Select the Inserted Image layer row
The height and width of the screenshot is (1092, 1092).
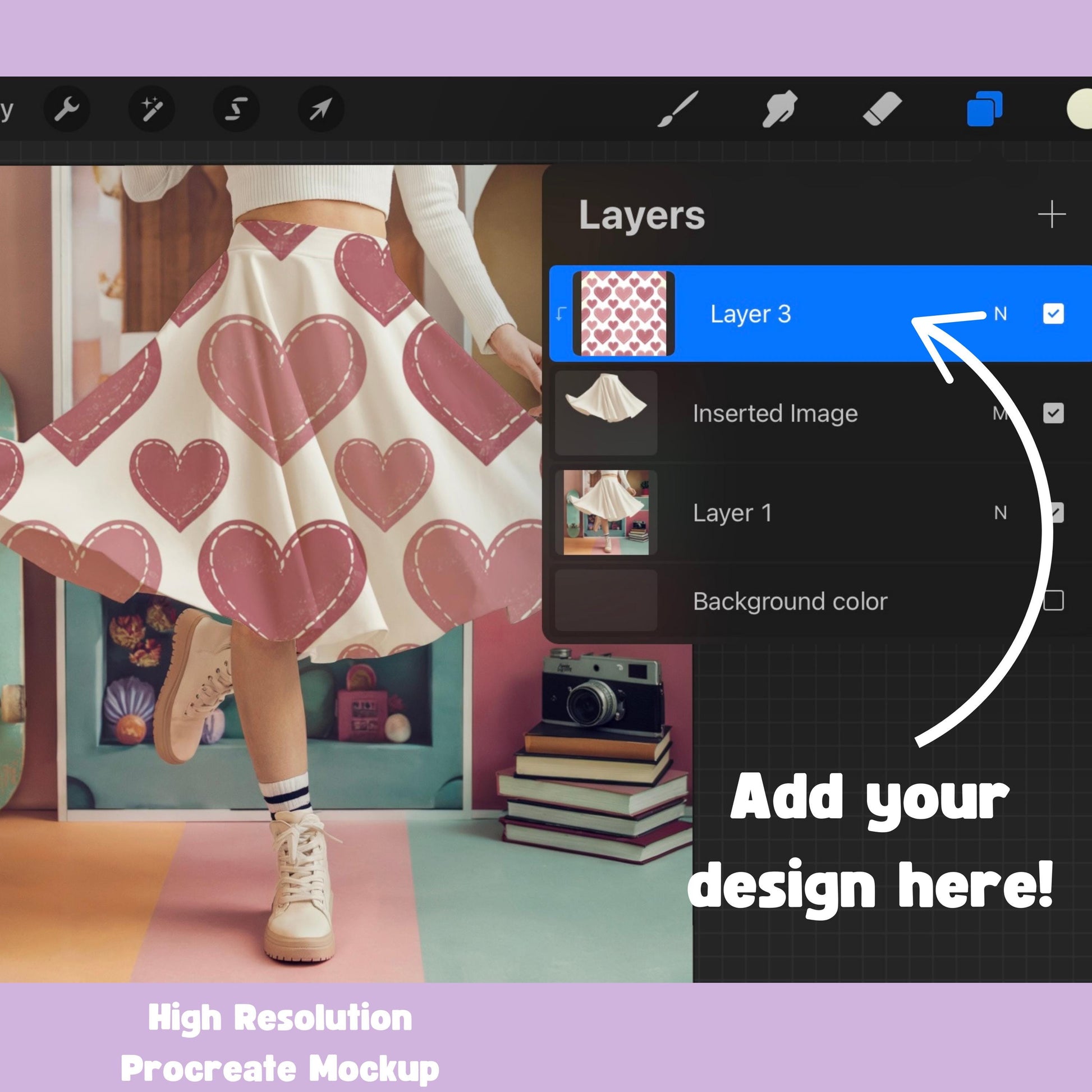[775, 413]
